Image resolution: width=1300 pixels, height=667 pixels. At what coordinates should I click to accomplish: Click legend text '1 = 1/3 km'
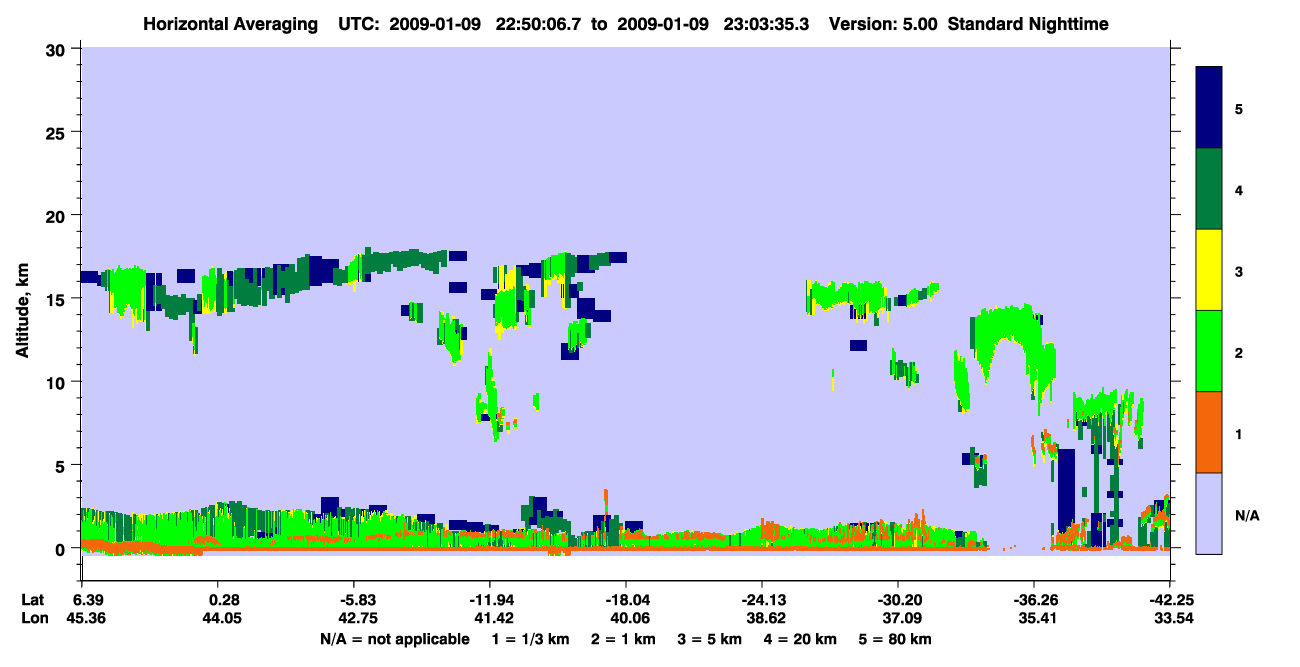pyautogui.click(x=531, y=639)
